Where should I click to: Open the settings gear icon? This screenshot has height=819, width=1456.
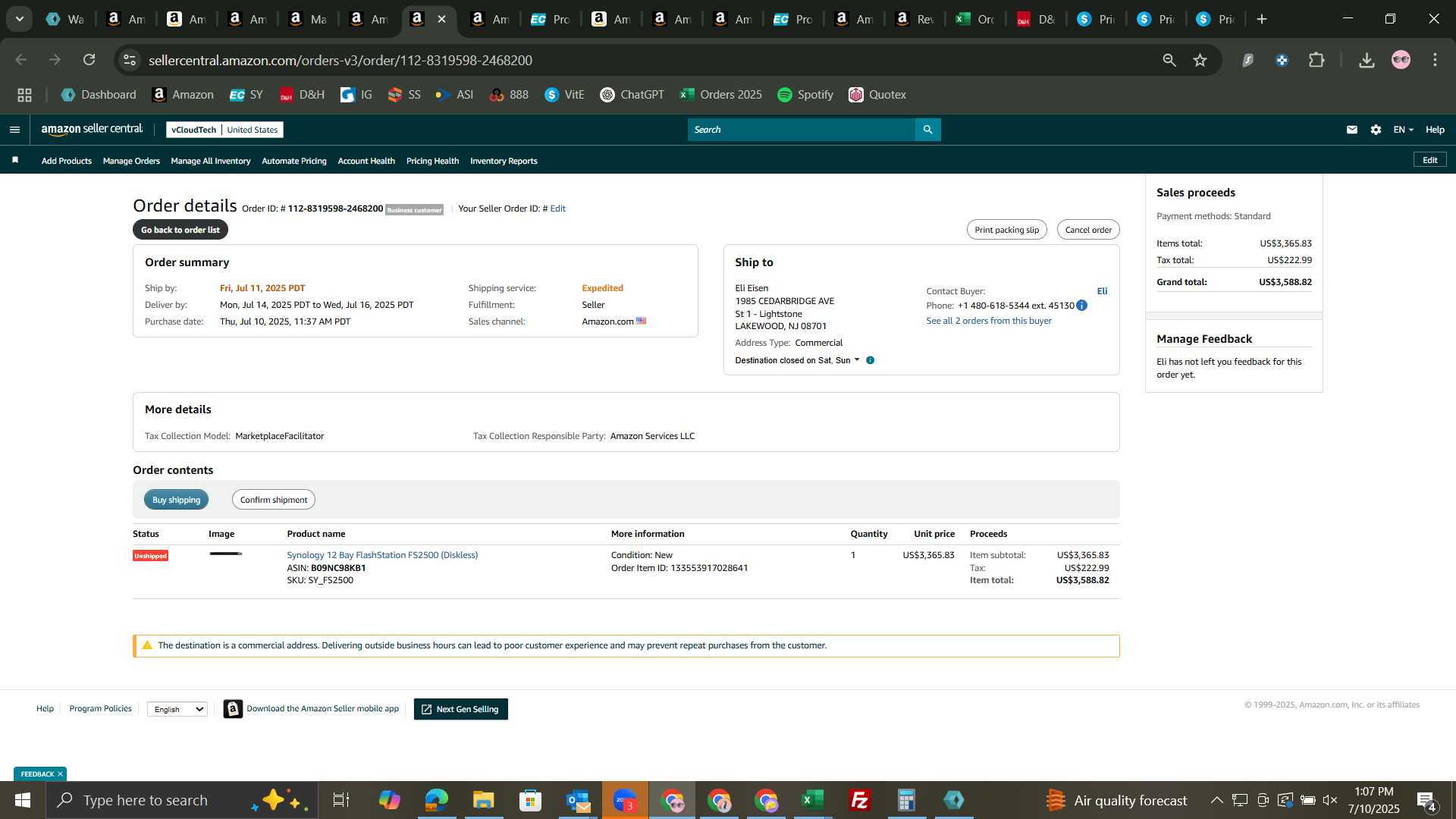(x=1376, y=130)
